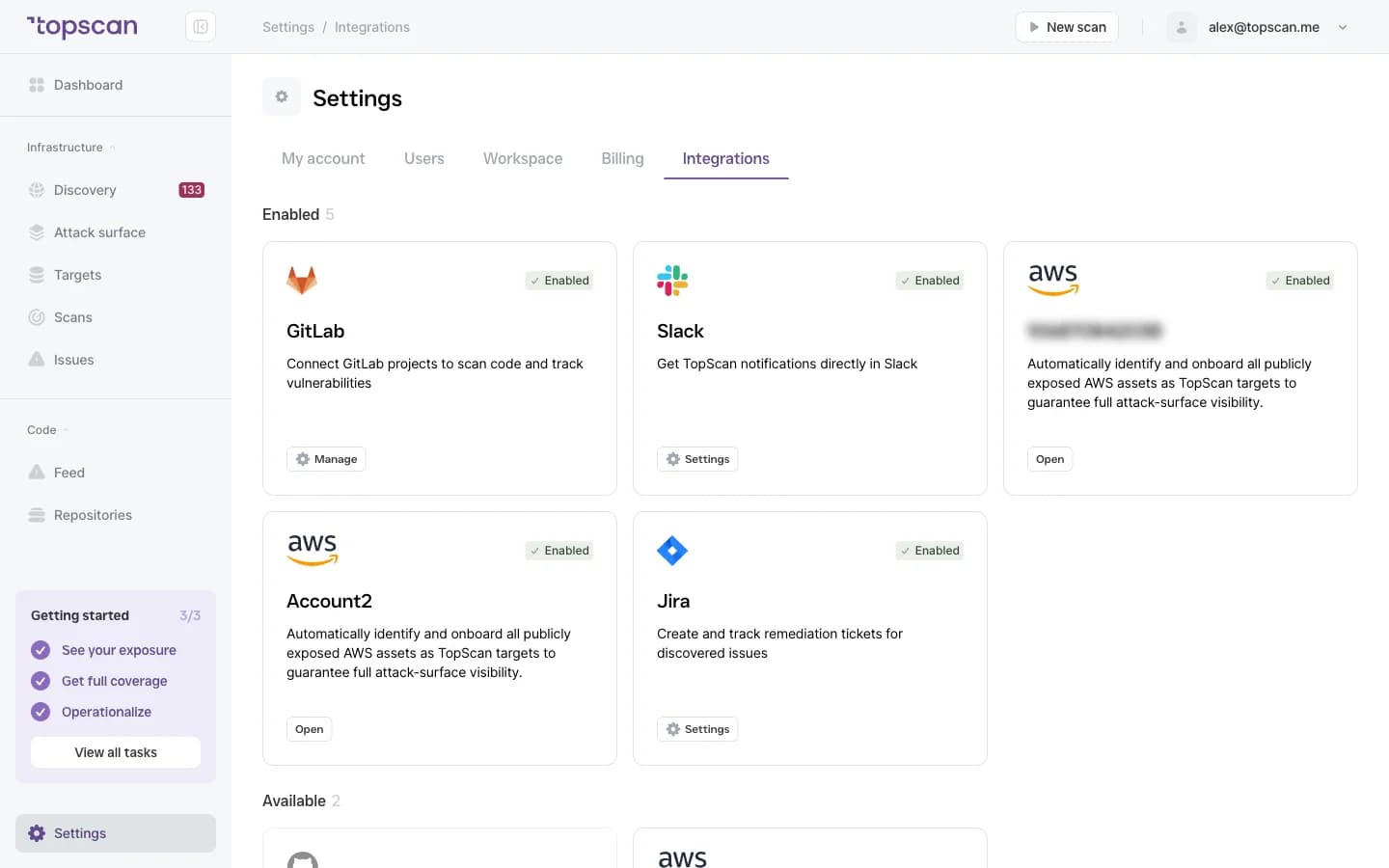The width and height of the screenshot is (1389, 868).
Task: Click the Targets stack icon
Action: point(37,275)
